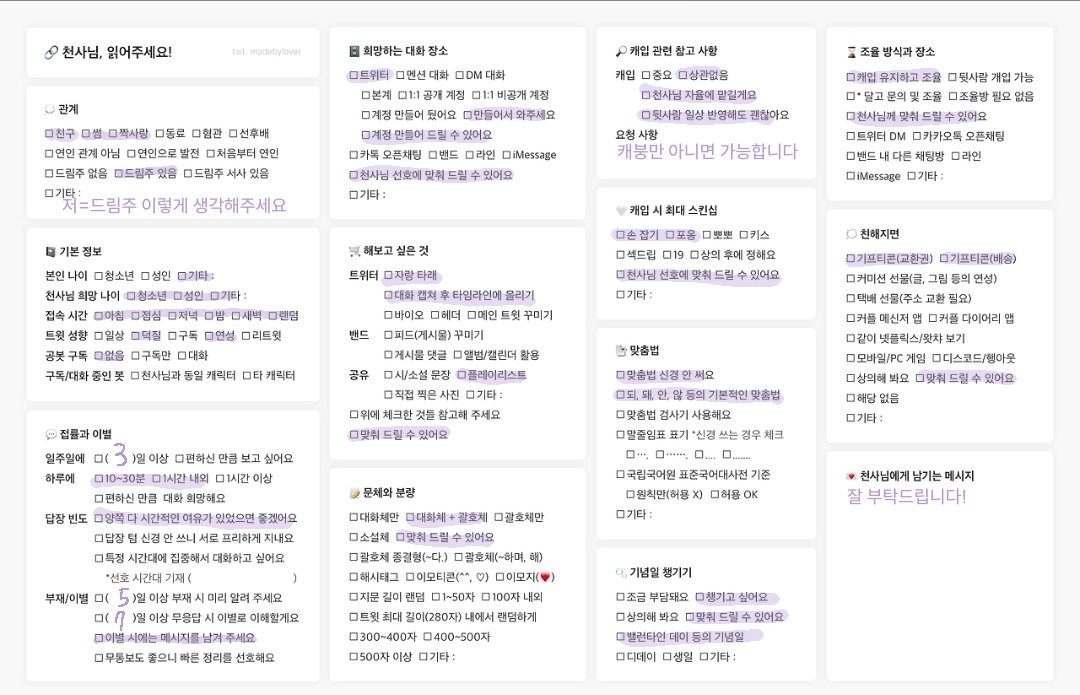
Task: Tick the "상관없음" checkbox in 캐입 row
Action: point(683,75)
